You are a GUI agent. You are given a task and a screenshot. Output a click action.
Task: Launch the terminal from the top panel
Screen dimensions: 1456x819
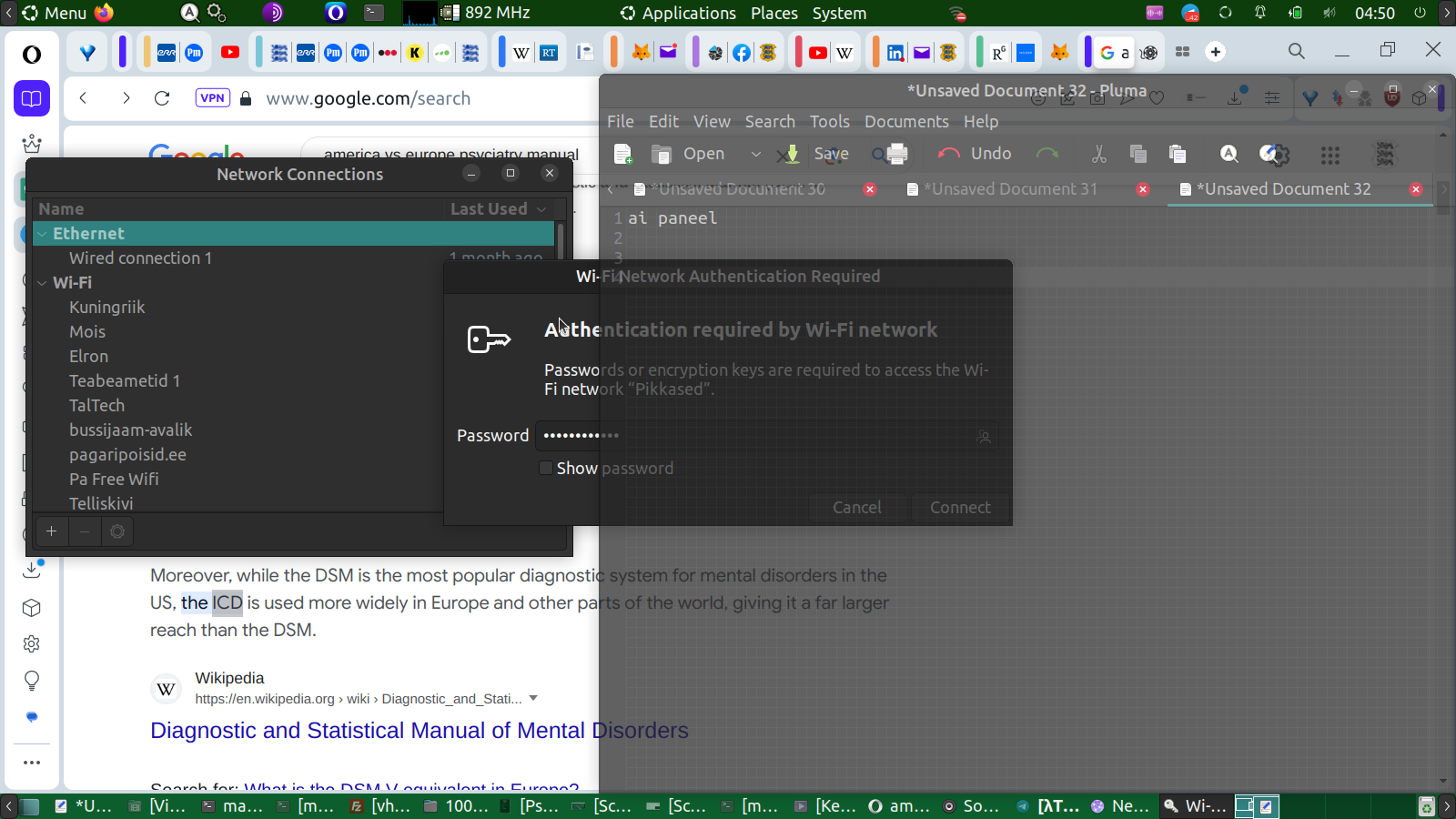(374, 13)
